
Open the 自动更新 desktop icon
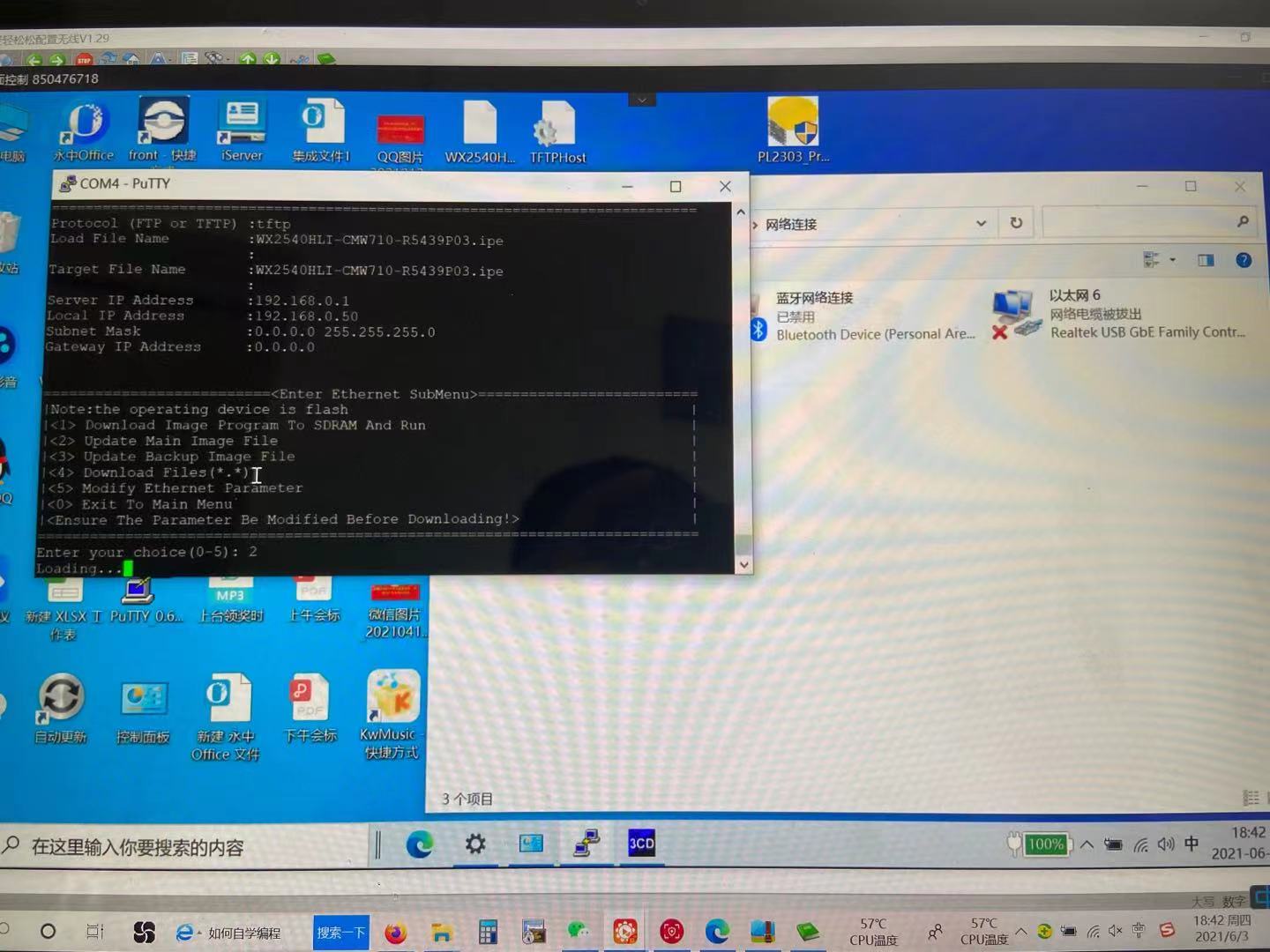coord(61,709)
